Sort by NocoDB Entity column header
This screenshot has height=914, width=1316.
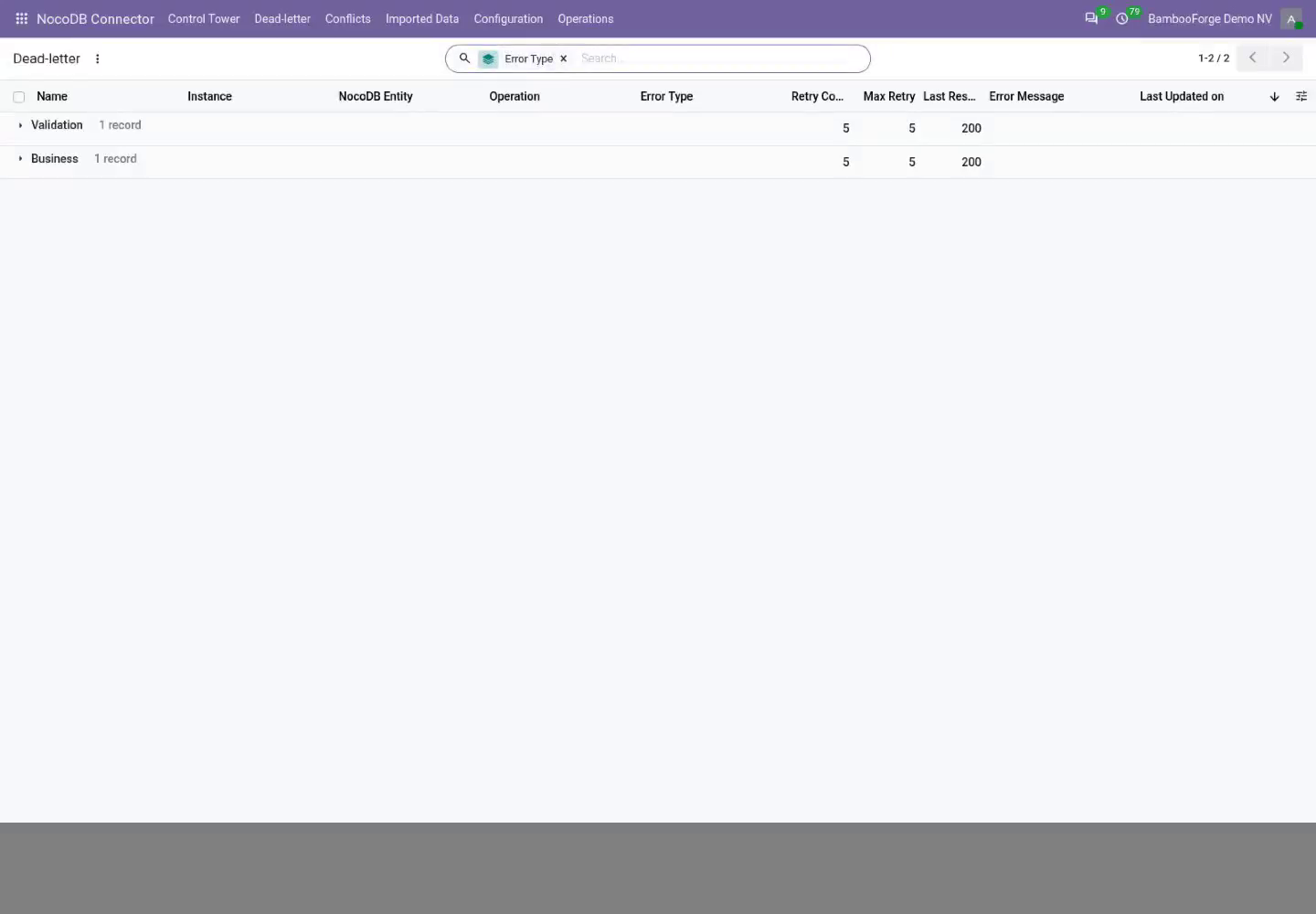tap(376, 96)
